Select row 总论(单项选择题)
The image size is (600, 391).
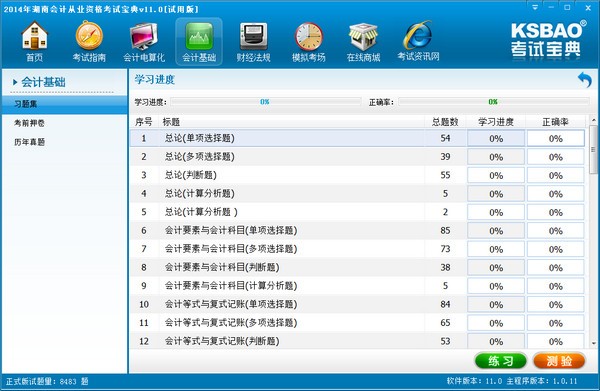[357, 138]
